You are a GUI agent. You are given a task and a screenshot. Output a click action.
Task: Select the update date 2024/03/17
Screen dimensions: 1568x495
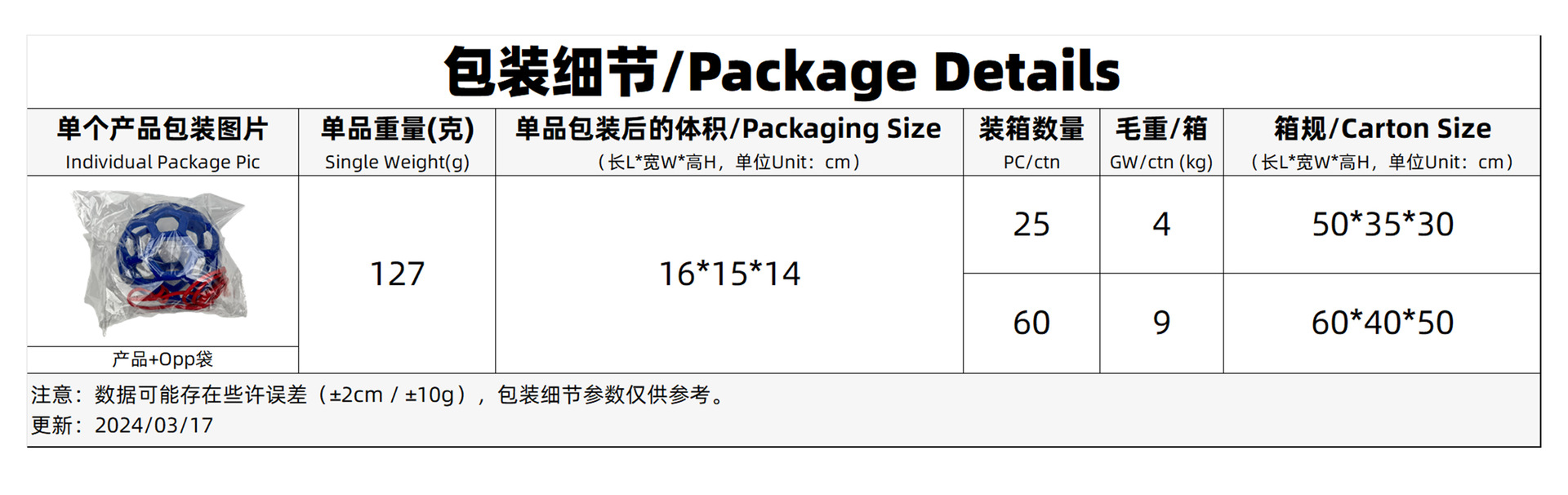click(x=154, y=426)
